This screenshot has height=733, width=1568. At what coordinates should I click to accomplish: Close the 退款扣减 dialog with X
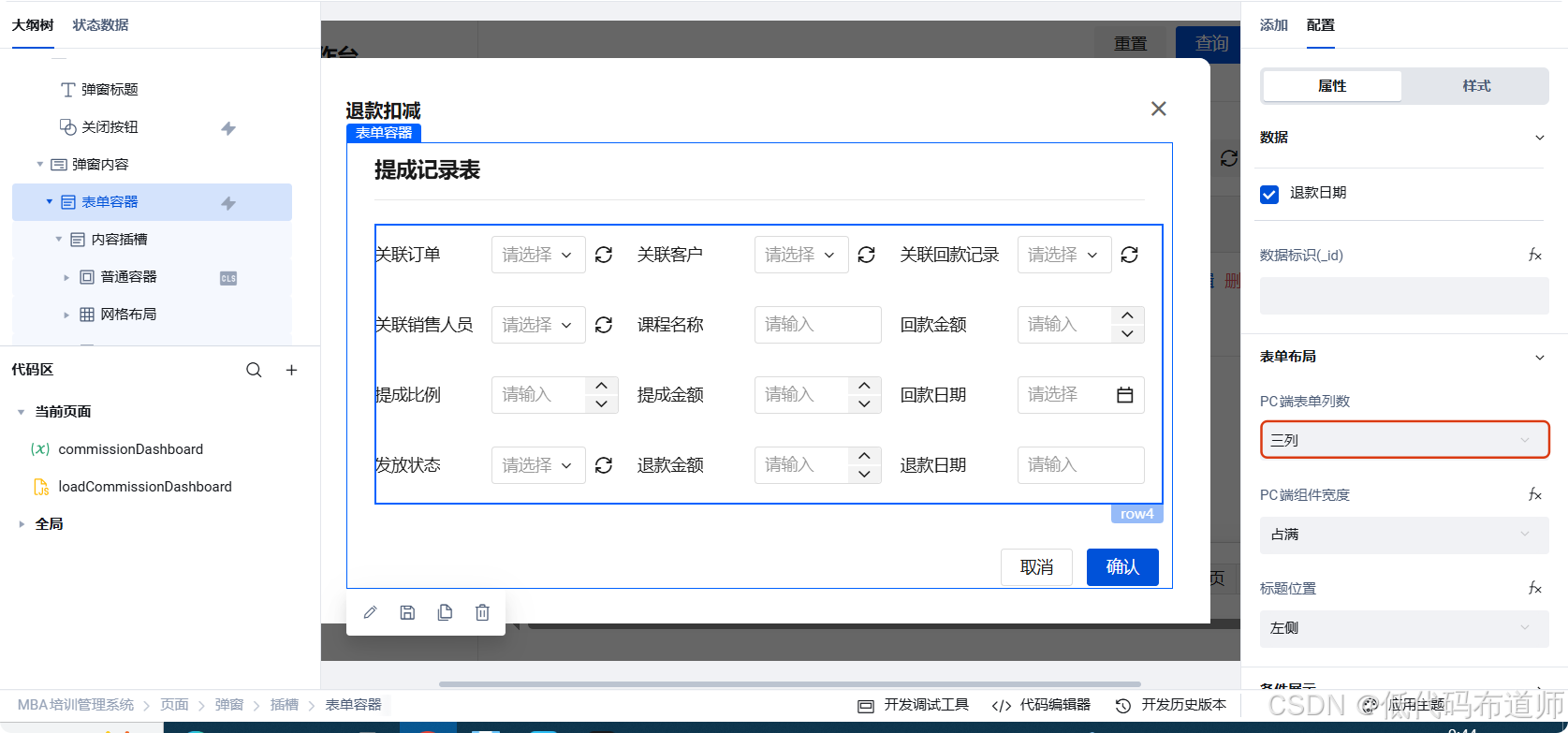tap(1159, 109)
